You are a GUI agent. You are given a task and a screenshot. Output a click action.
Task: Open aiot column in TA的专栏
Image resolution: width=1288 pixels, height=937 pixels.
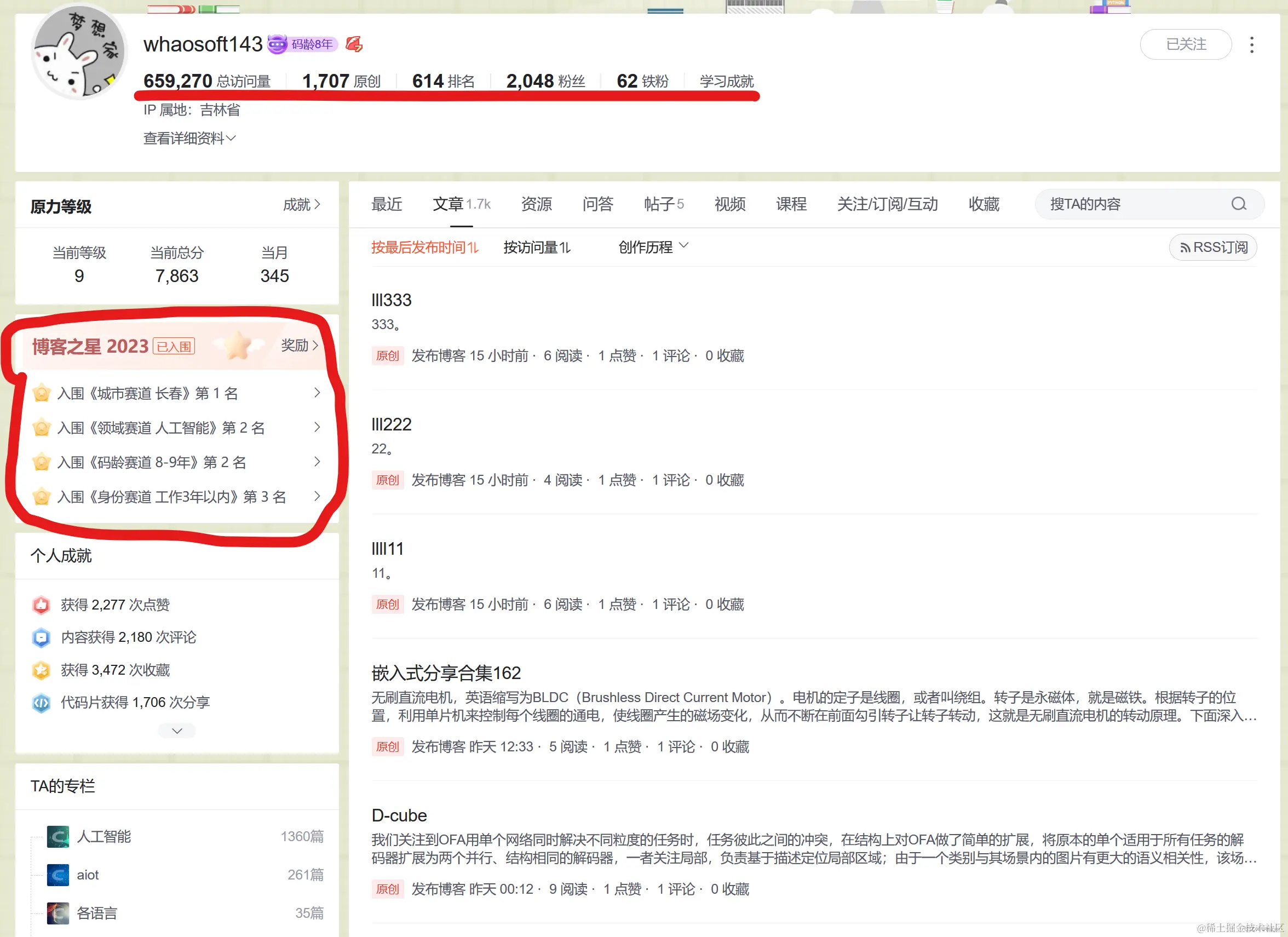[185, 875]
